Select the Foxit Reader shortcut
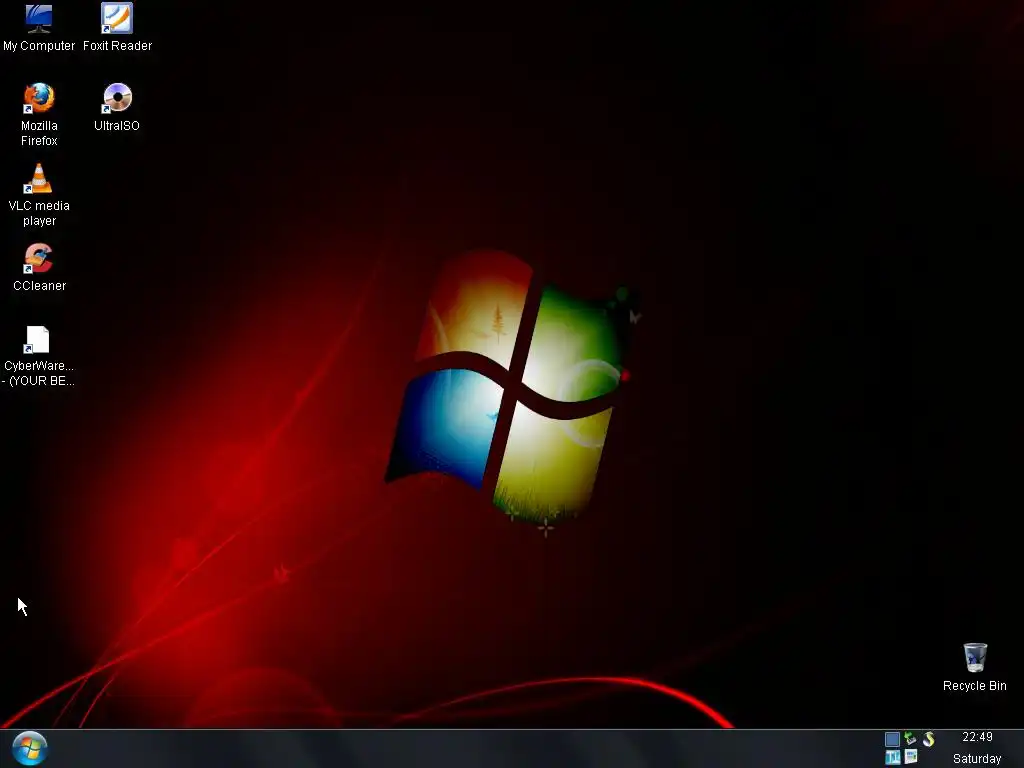Viewport: 1024px width, 768px height. point(117,18)
